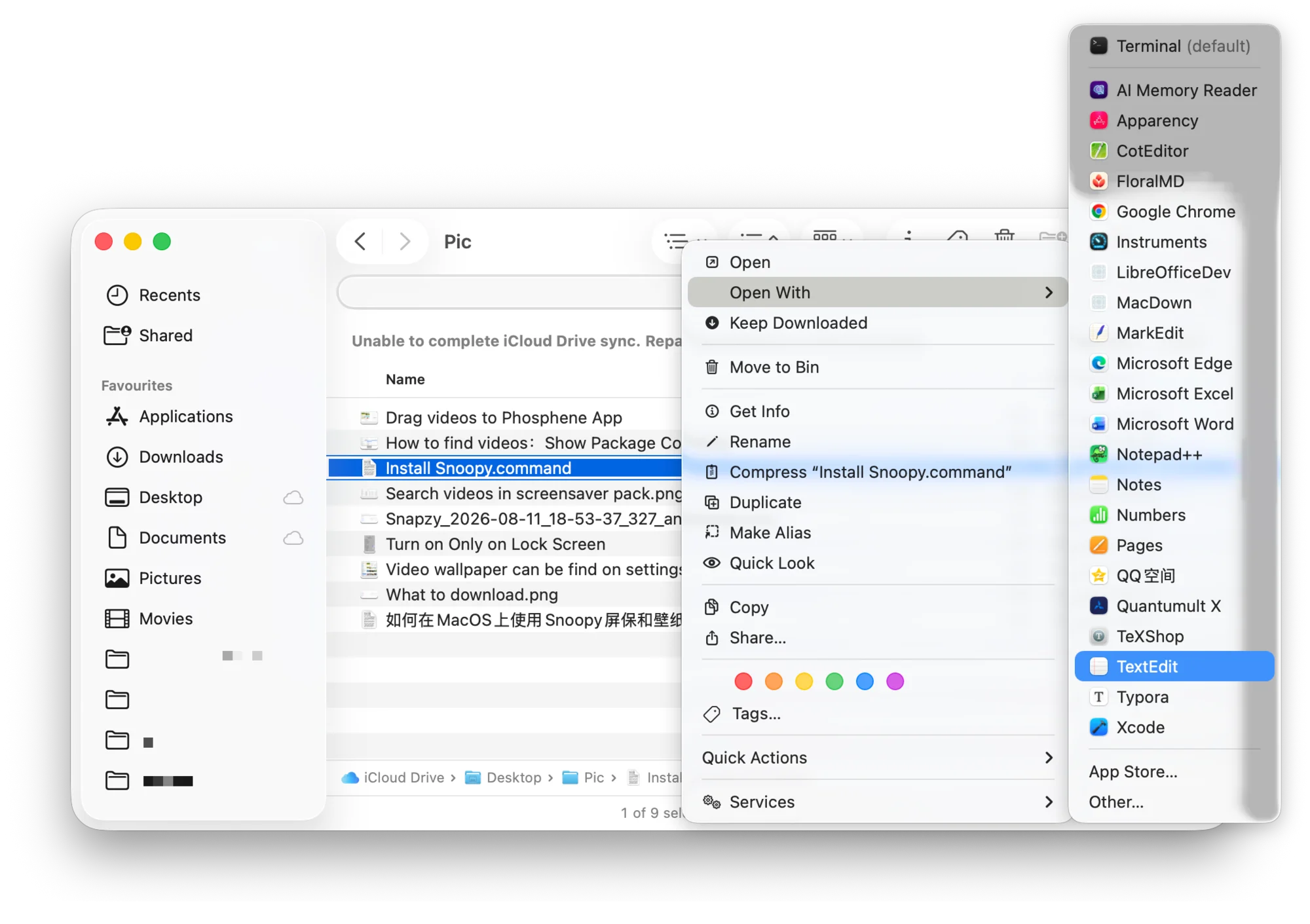Choose MarkEdit app icon
The height and width of the screenshot is (924, 1310).
click(1098, 333)
